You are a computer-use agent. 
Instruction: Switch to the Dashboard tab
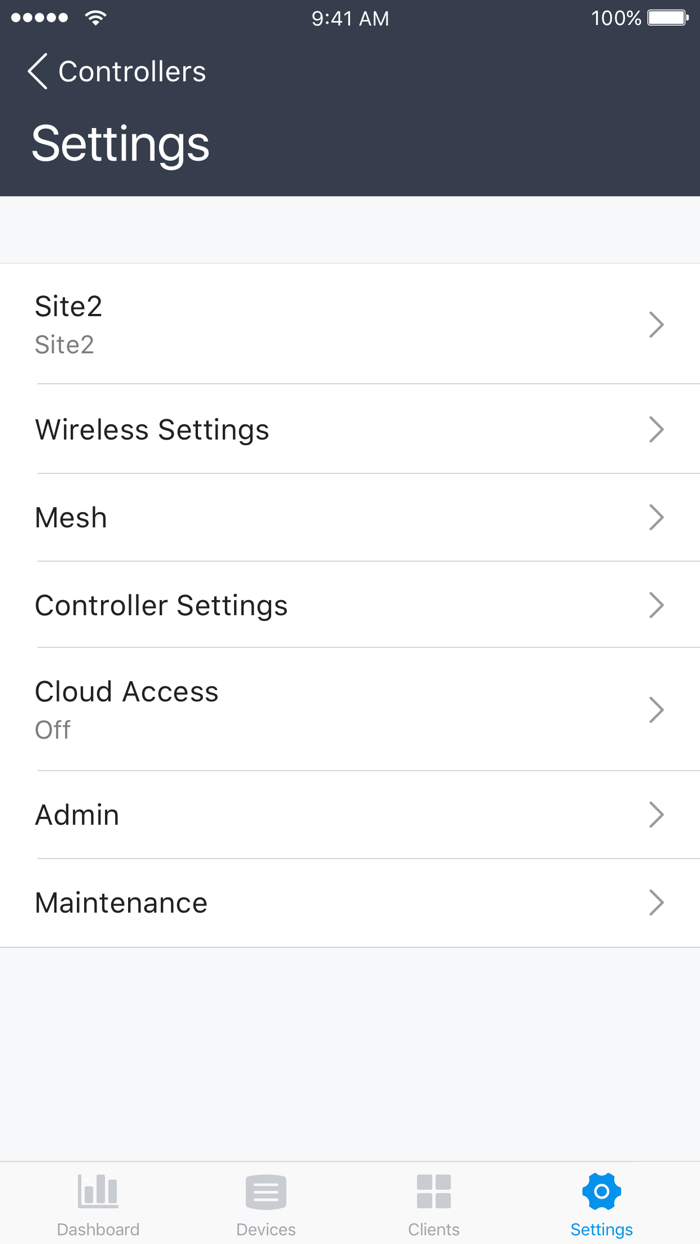coord(97,1203)
